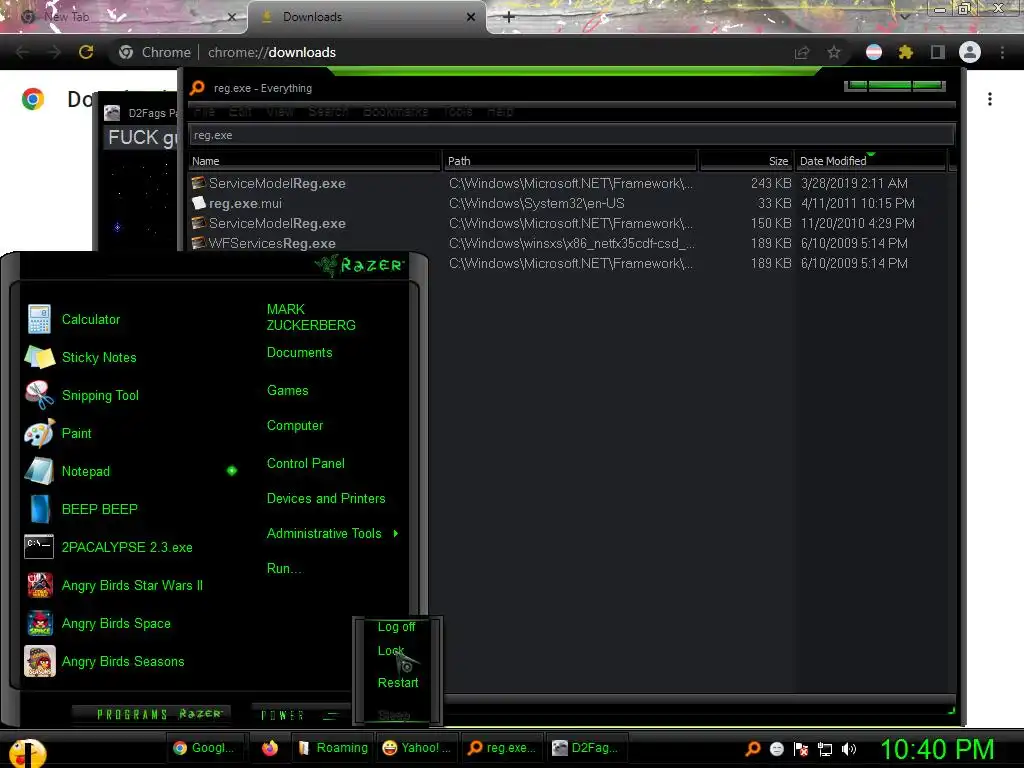
Task: Expand the Power options arrow
Action: (x=332, y=716)
